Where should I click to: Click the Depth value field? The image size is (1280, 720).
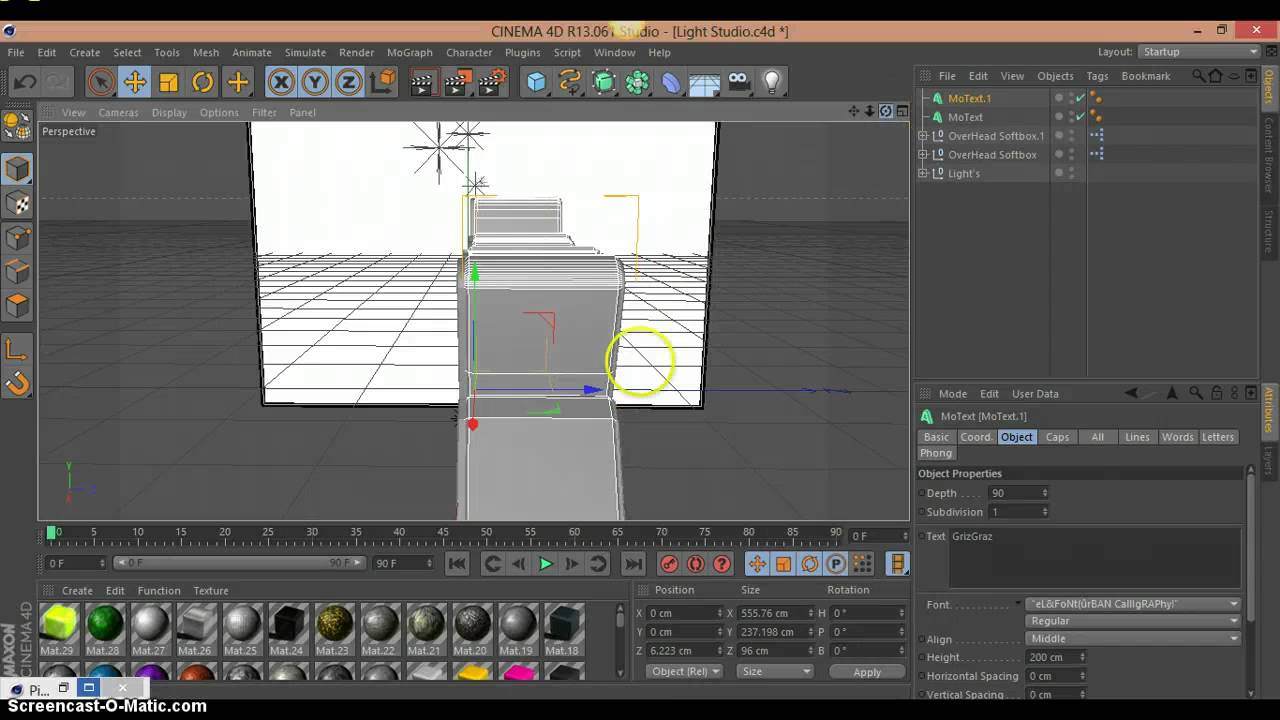click(x=1019, y=493)
